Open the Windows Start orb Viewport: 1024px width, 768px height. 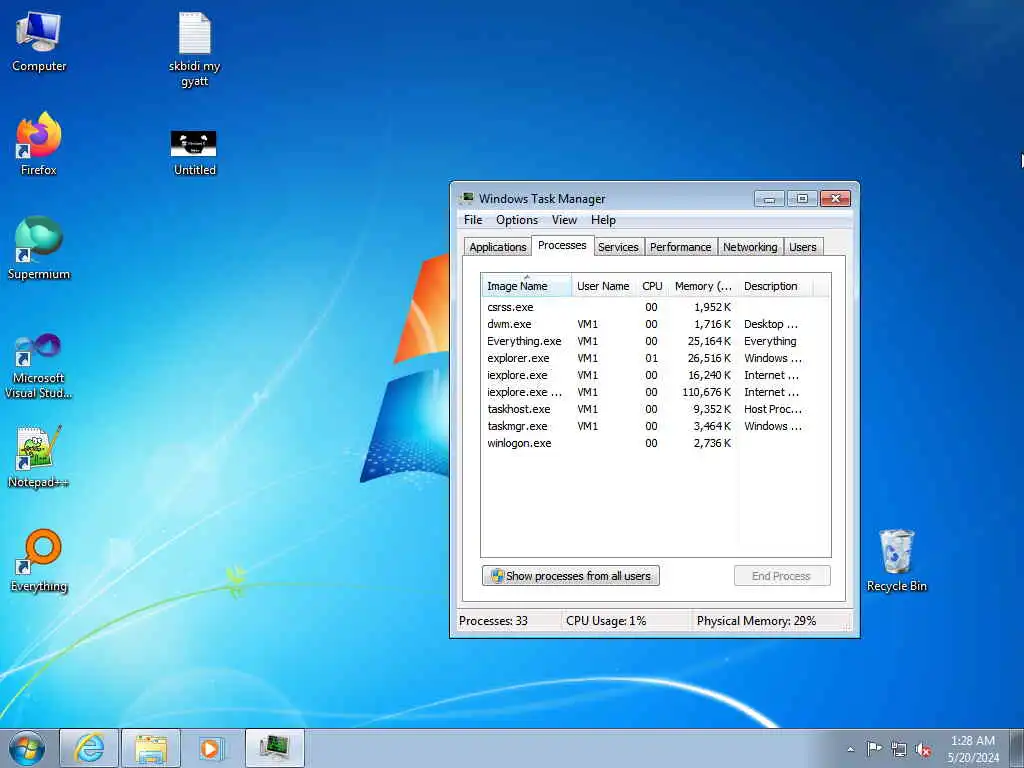(27, 748)
